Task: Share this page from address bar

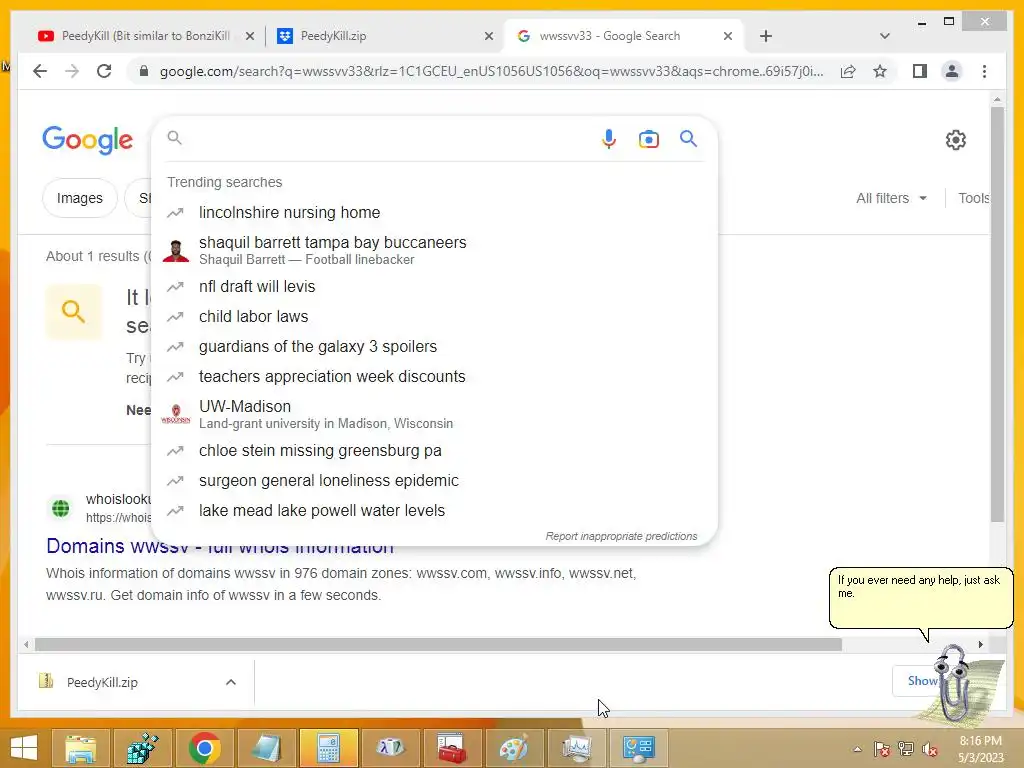Action: point(848,71)
